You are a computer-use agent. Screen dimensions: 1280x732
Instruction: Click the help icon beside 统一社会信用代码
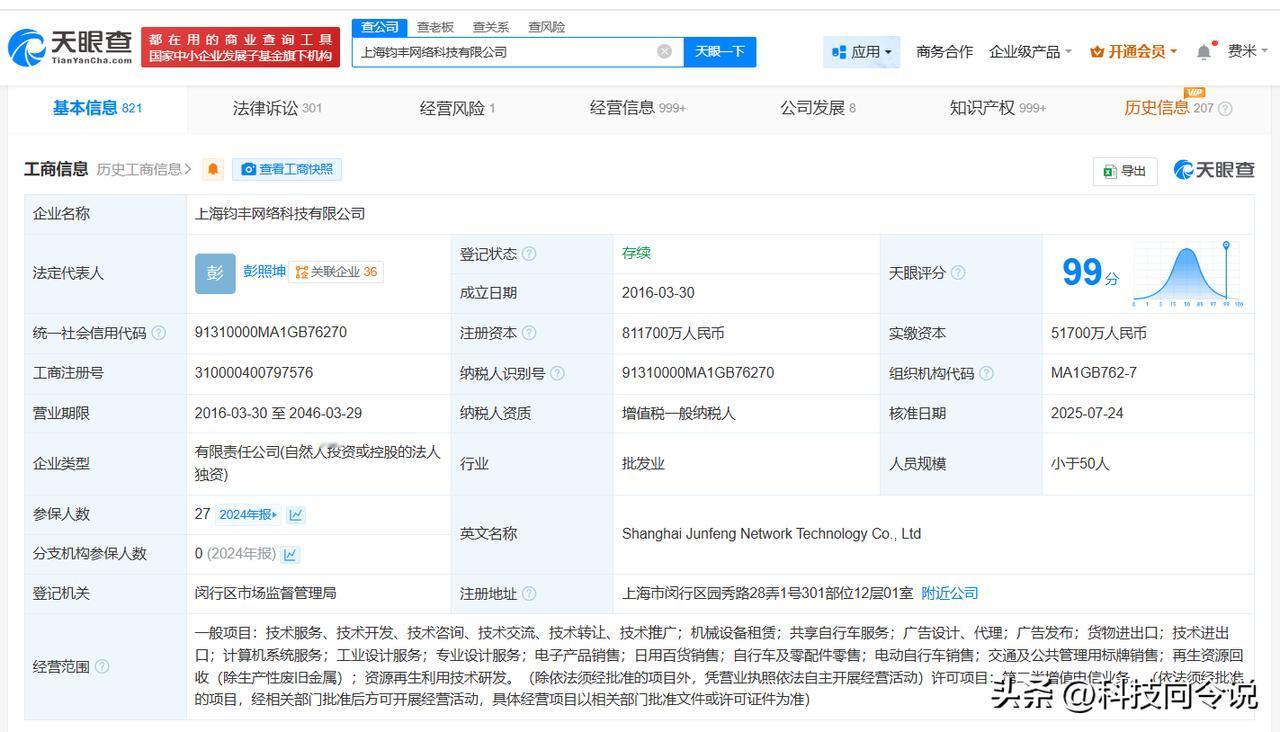click(158, 333)
